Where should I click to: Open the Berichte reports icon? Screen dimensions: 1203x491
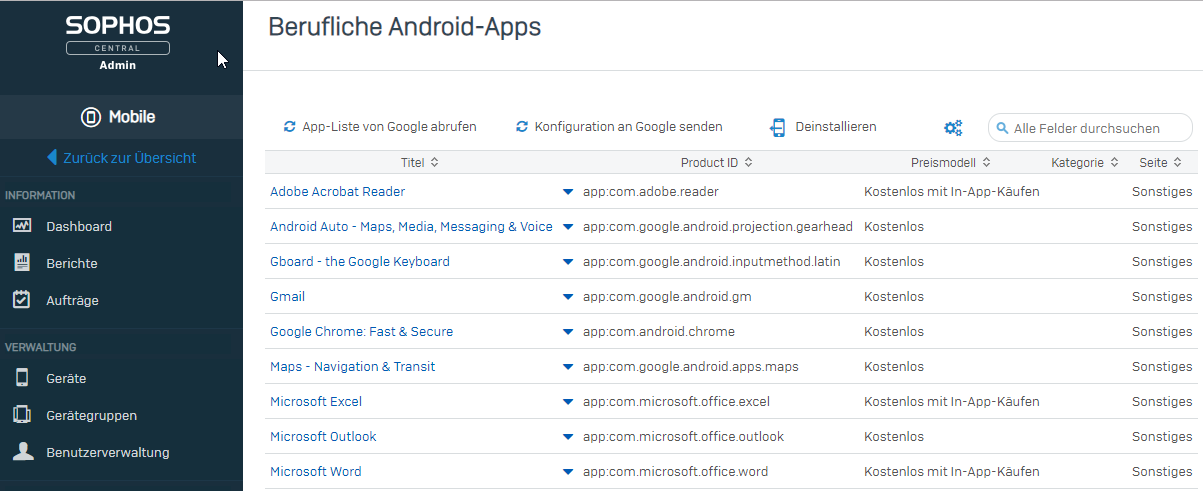pyautogui.click(x=22, y=263)
